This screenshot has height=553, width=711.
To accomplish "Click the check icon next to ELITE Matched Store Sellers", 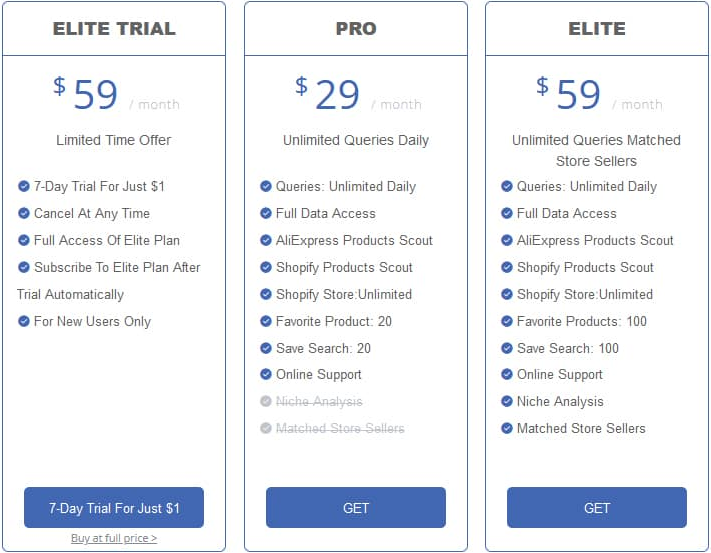I will click(x=506, y=428).
